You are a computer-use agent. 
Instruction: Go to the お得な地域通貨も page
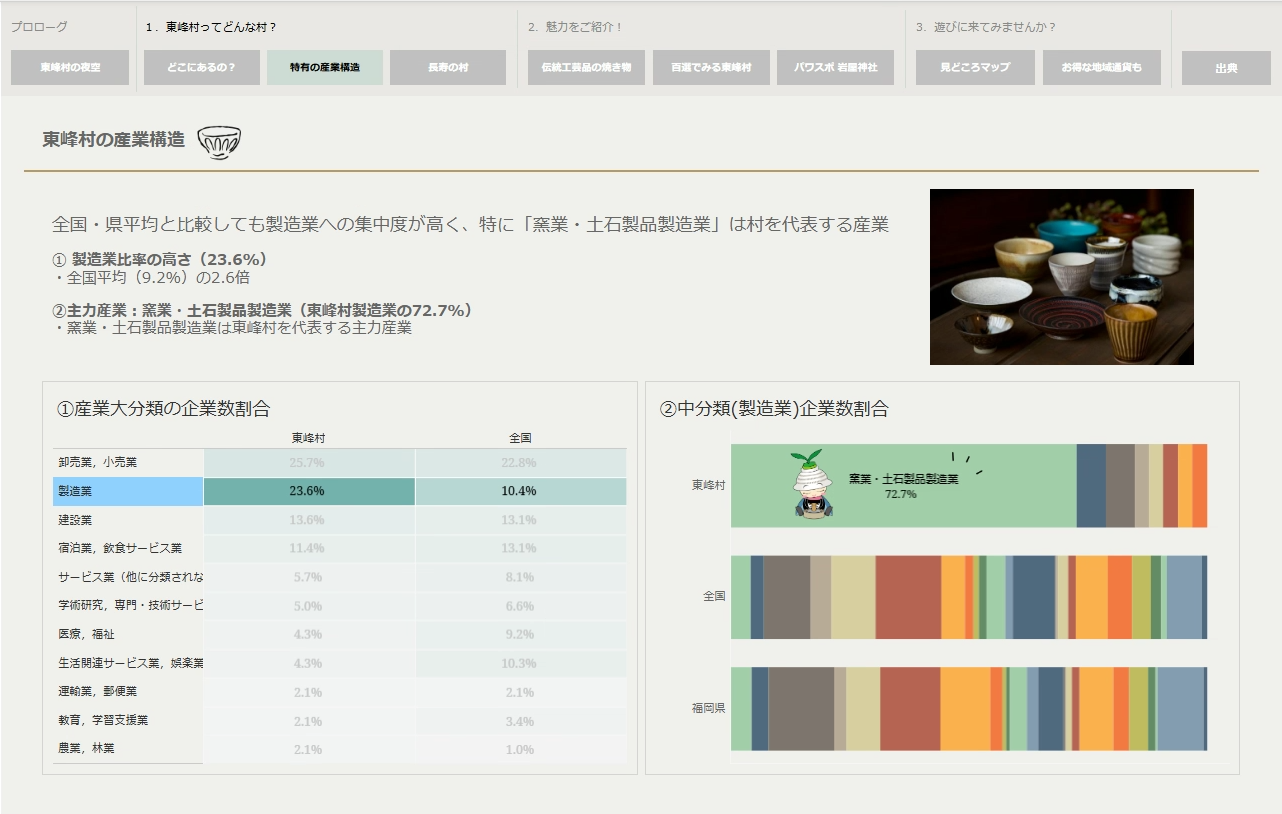tap(1102, 68)
